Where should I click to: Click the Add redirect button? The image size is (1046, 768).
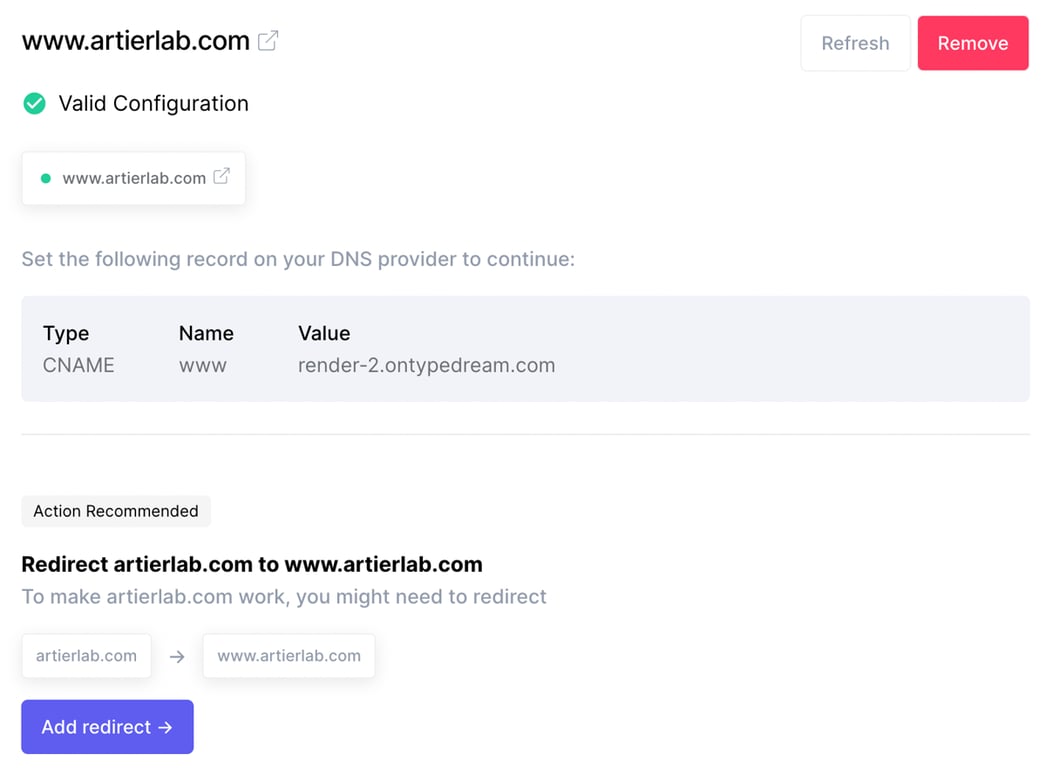point(107,727)
